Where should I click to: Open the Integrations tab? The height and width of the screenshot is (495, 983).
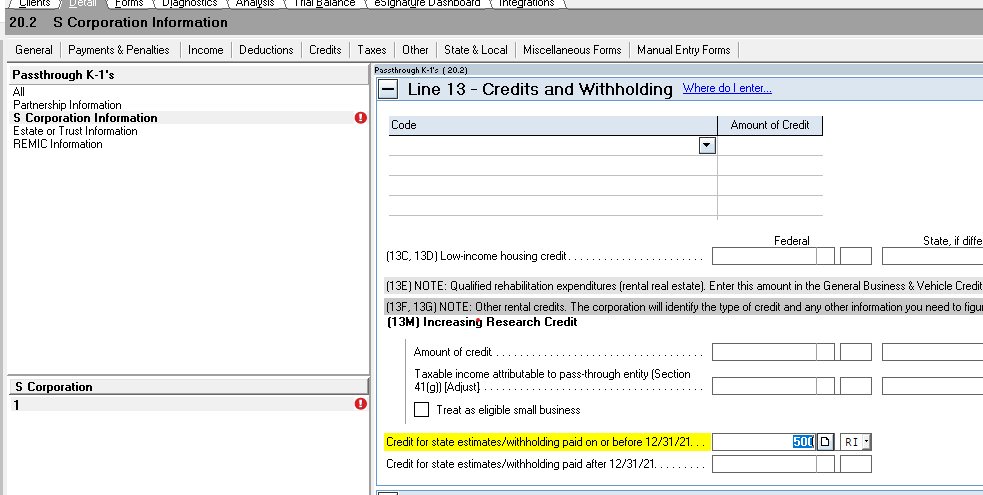(526, 3)
